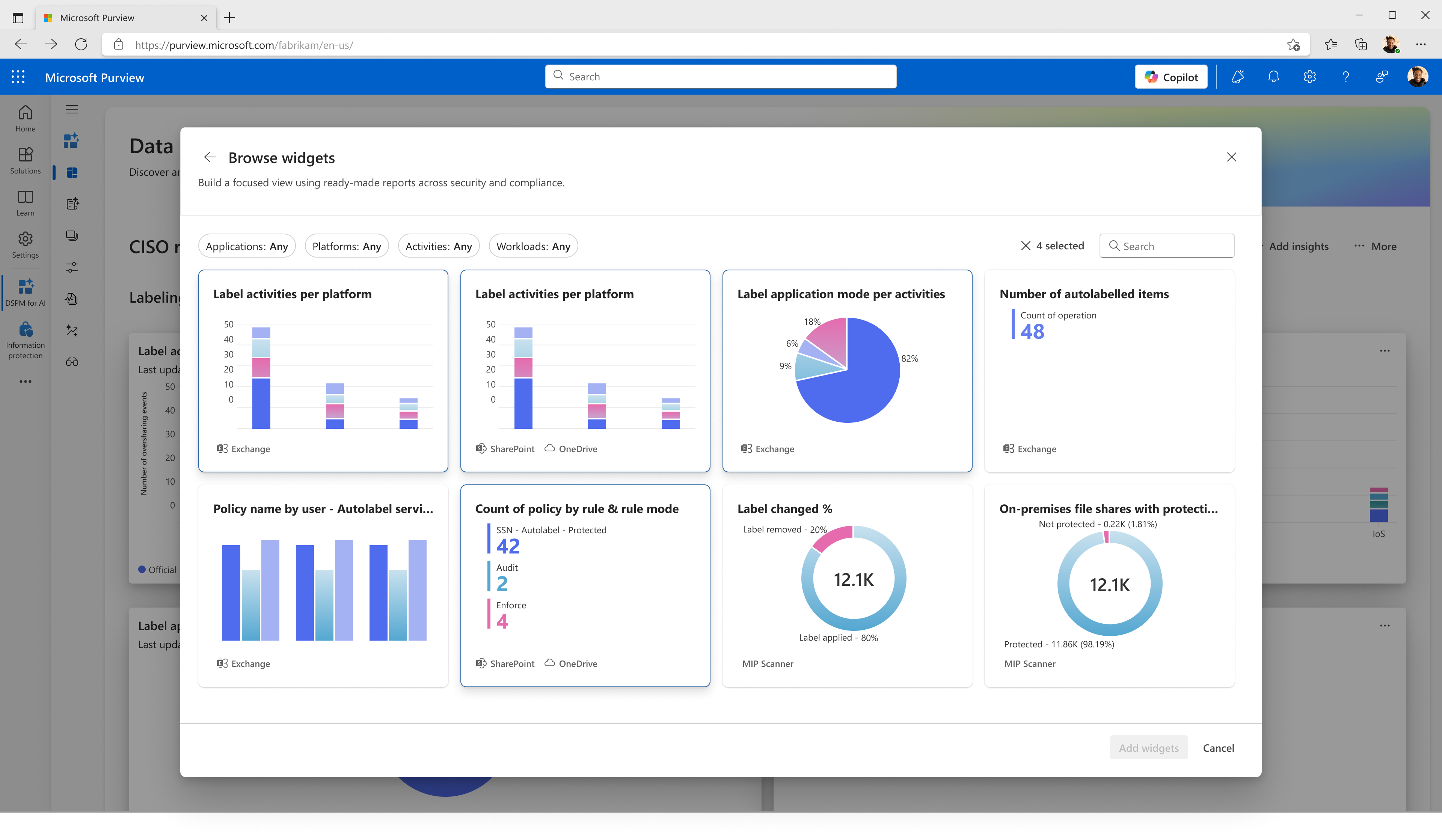Open the Platforms: Any filter
Image resolution: width=1442 pixels, height=840 pixels.
click(347, 246)
